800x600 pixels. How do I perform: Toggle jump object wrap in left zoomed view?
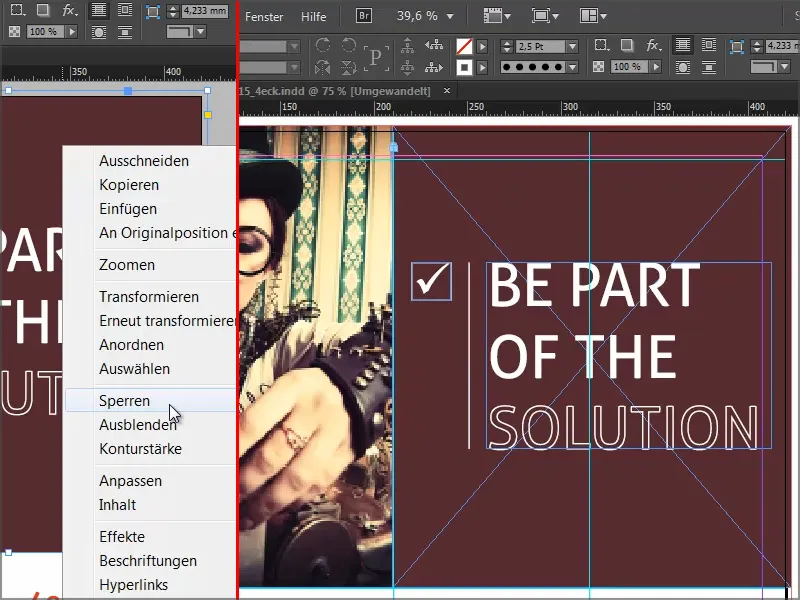point(124,32)
